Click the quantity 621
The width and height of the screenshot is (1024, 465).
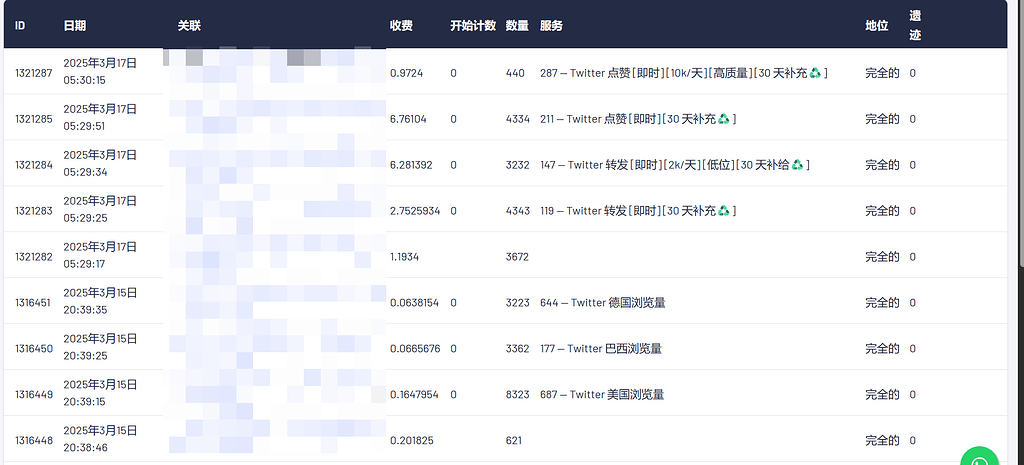(513, 441)
